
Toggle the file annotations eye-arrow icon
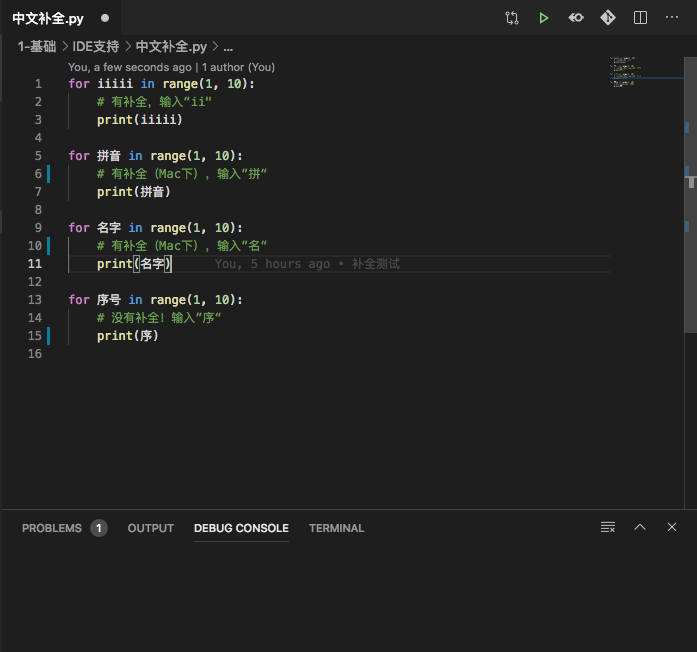click(576, 18)
